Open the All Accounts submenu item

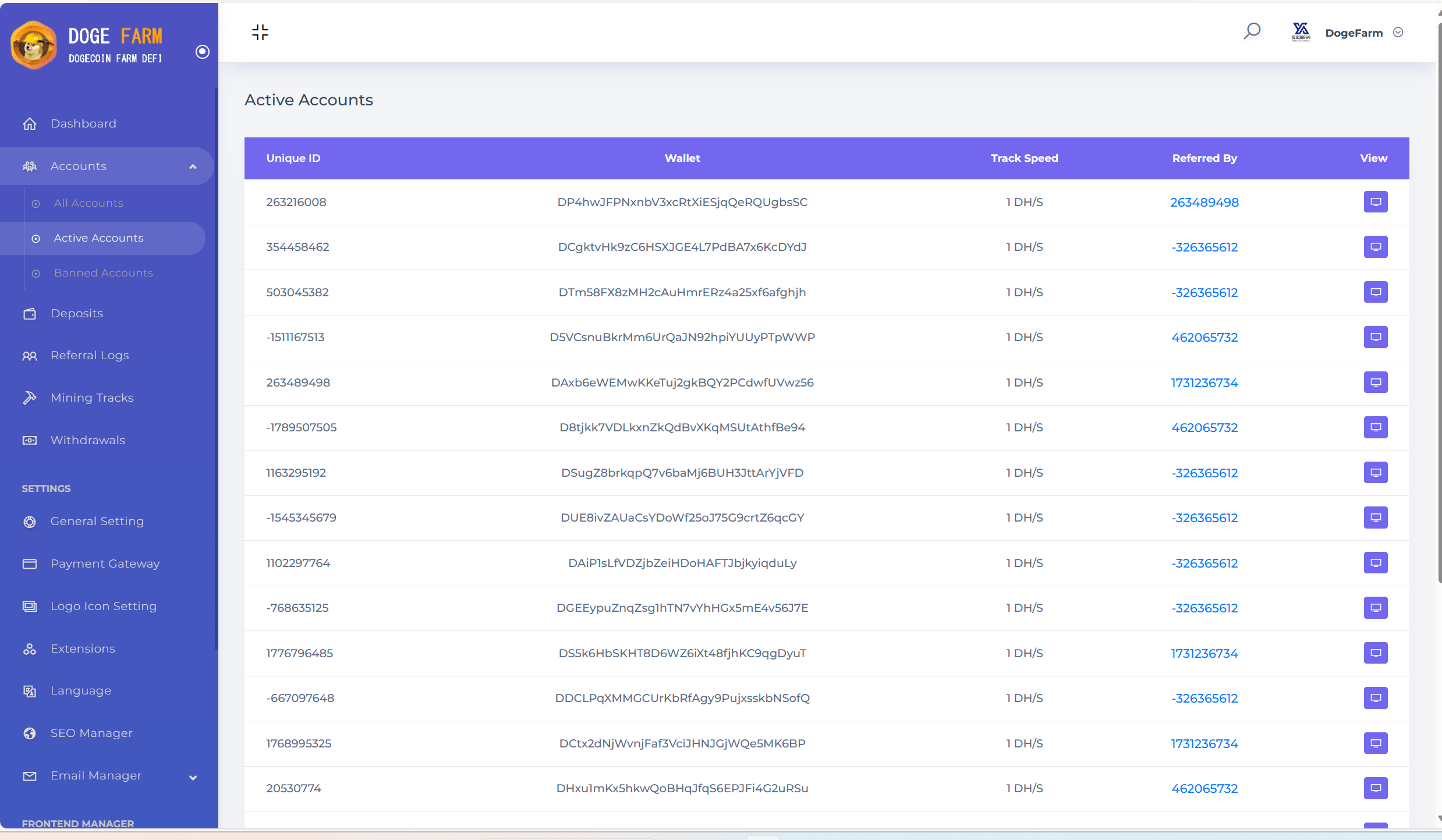(89, 201)
